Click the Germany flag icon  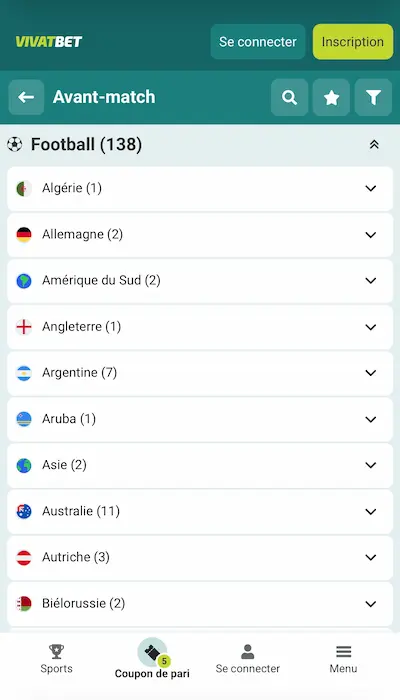point(24,235)
